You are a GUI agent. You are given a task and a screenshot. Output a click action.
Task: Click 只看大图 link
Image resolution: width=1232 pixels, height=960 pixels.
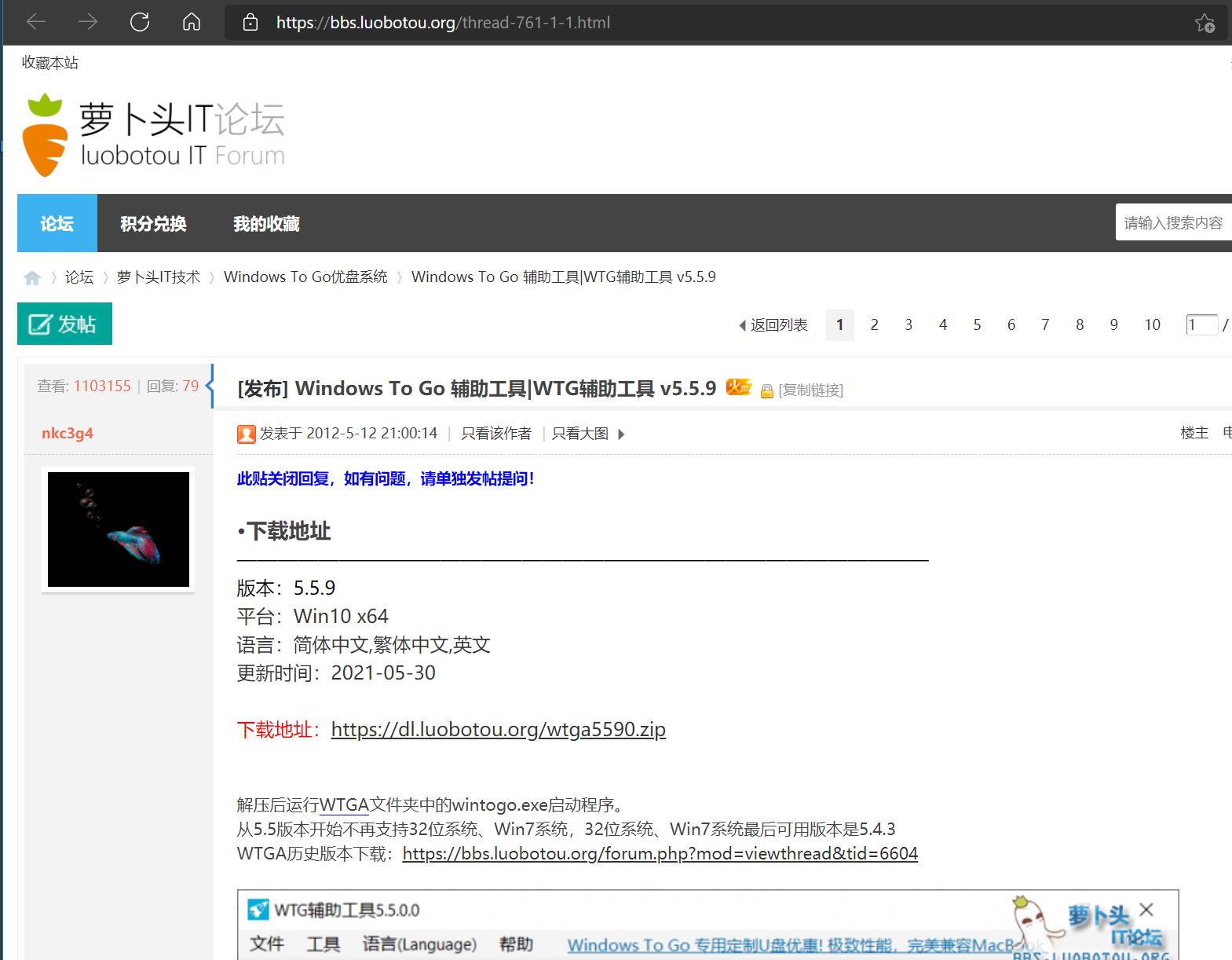tap(580, 434)
